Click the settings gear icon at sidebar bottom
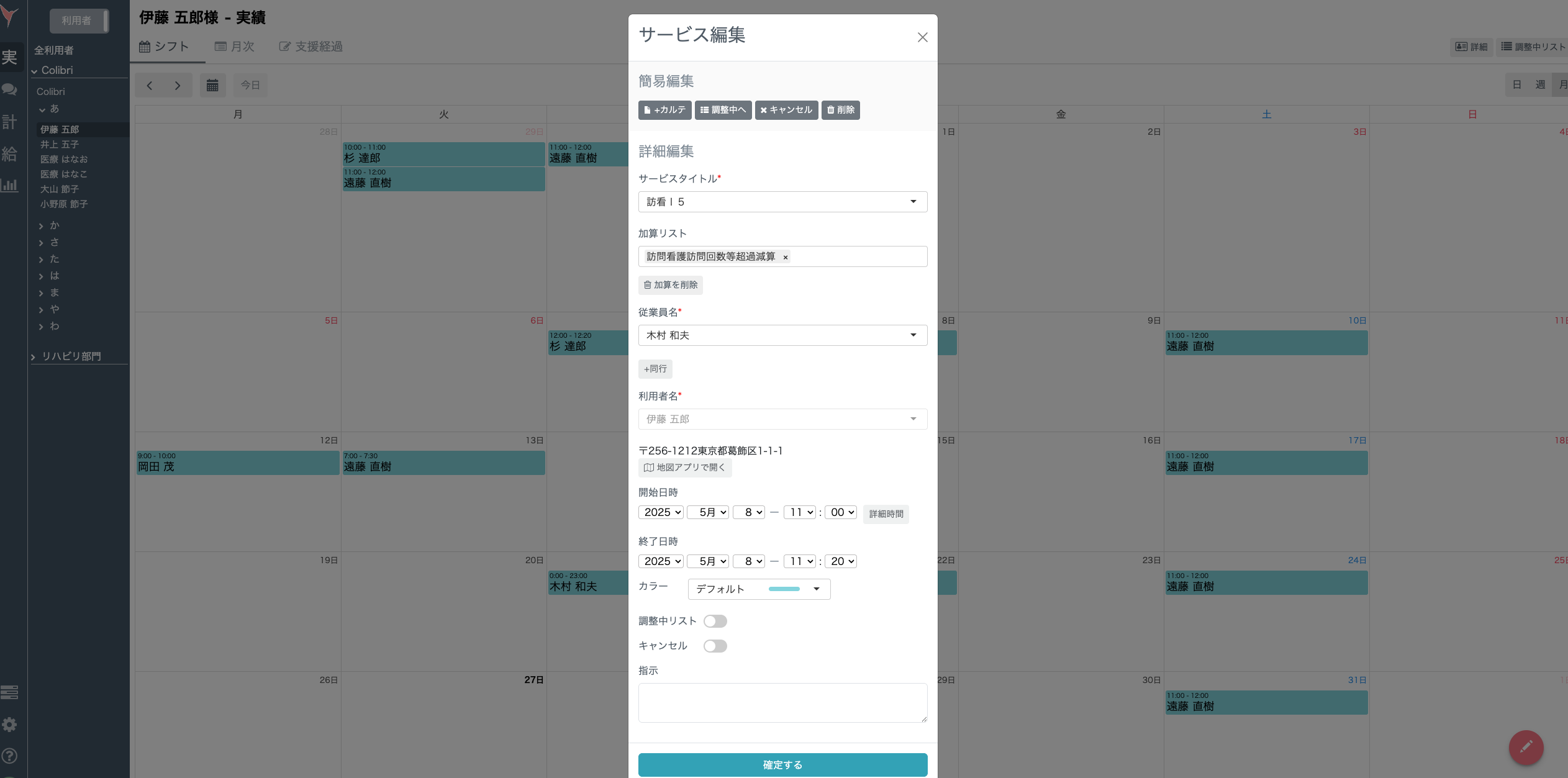1568x778 pixels. tap(10, 724)
